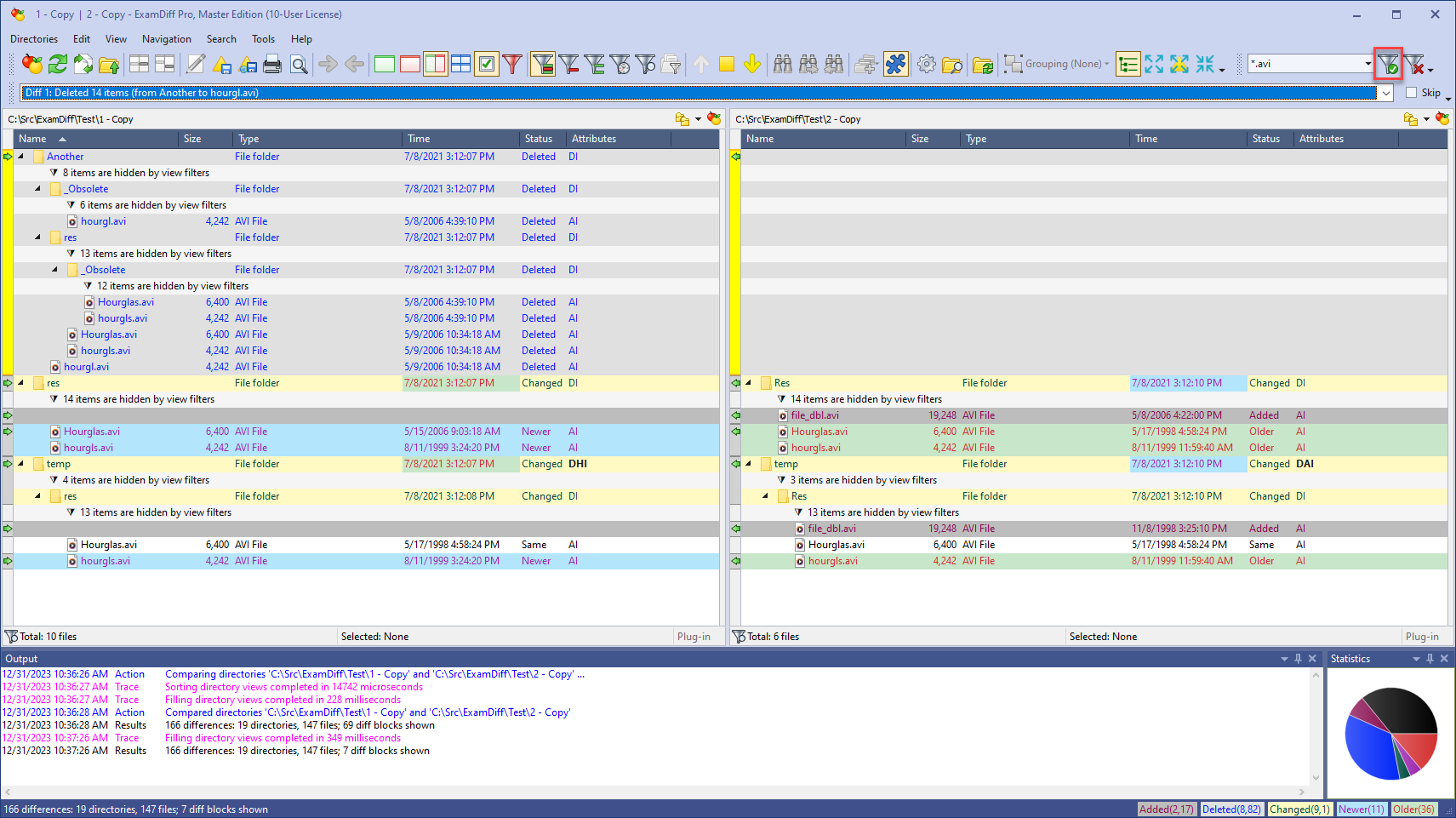1456x818 pixels.
Task: Click the Find binoculars icon
Action: pyautogui.click(x=783, y=64)
